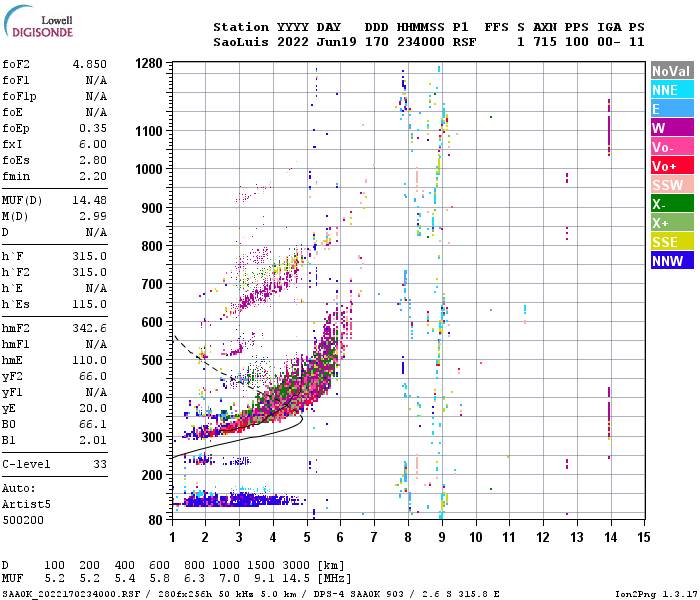Click the foF2 value 4.850
The width and height of the screenshot is (700, 600).
pos(90,64)
